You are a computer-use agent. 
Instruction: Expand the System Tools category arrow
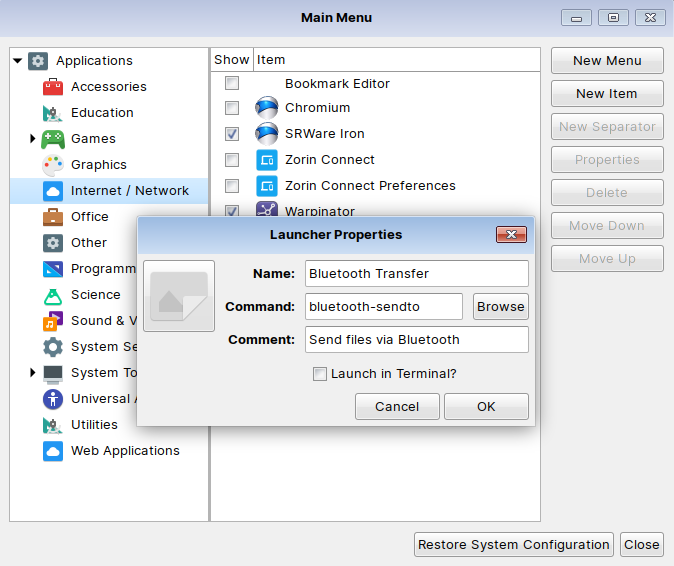[x=33, y=372]
